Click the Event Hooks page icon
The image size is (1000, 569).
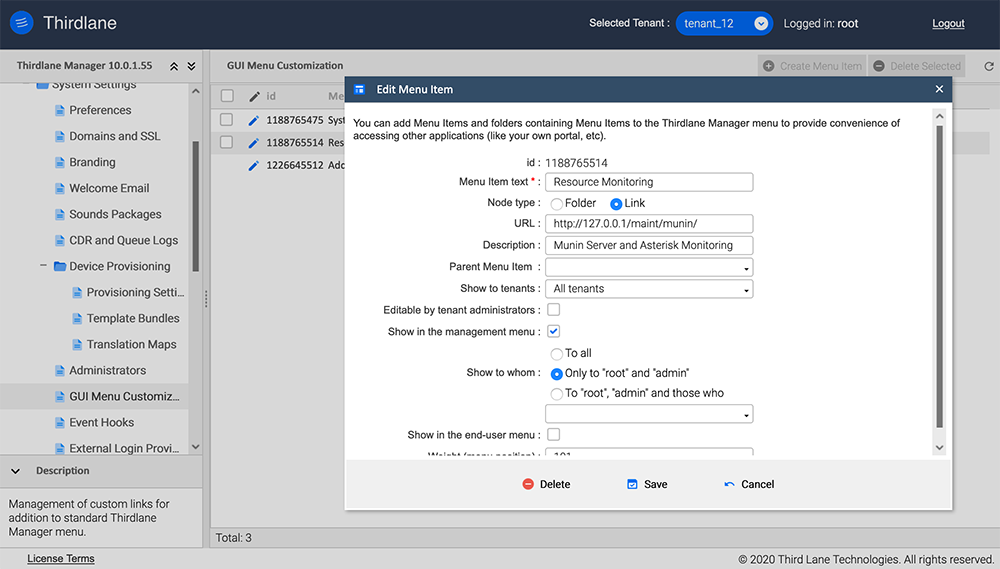[x=60, y=422]
